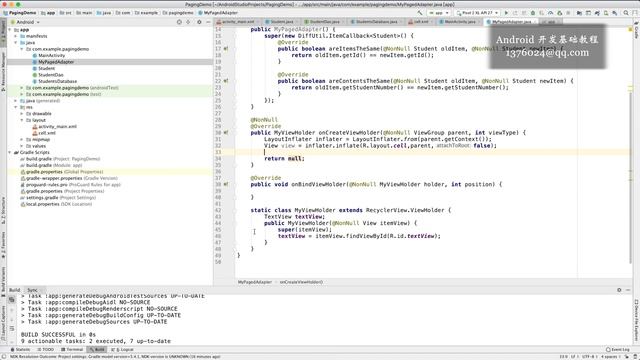640x360 pixels.
Task: Open Project panel gear settings
Action: tap(199, 22)
